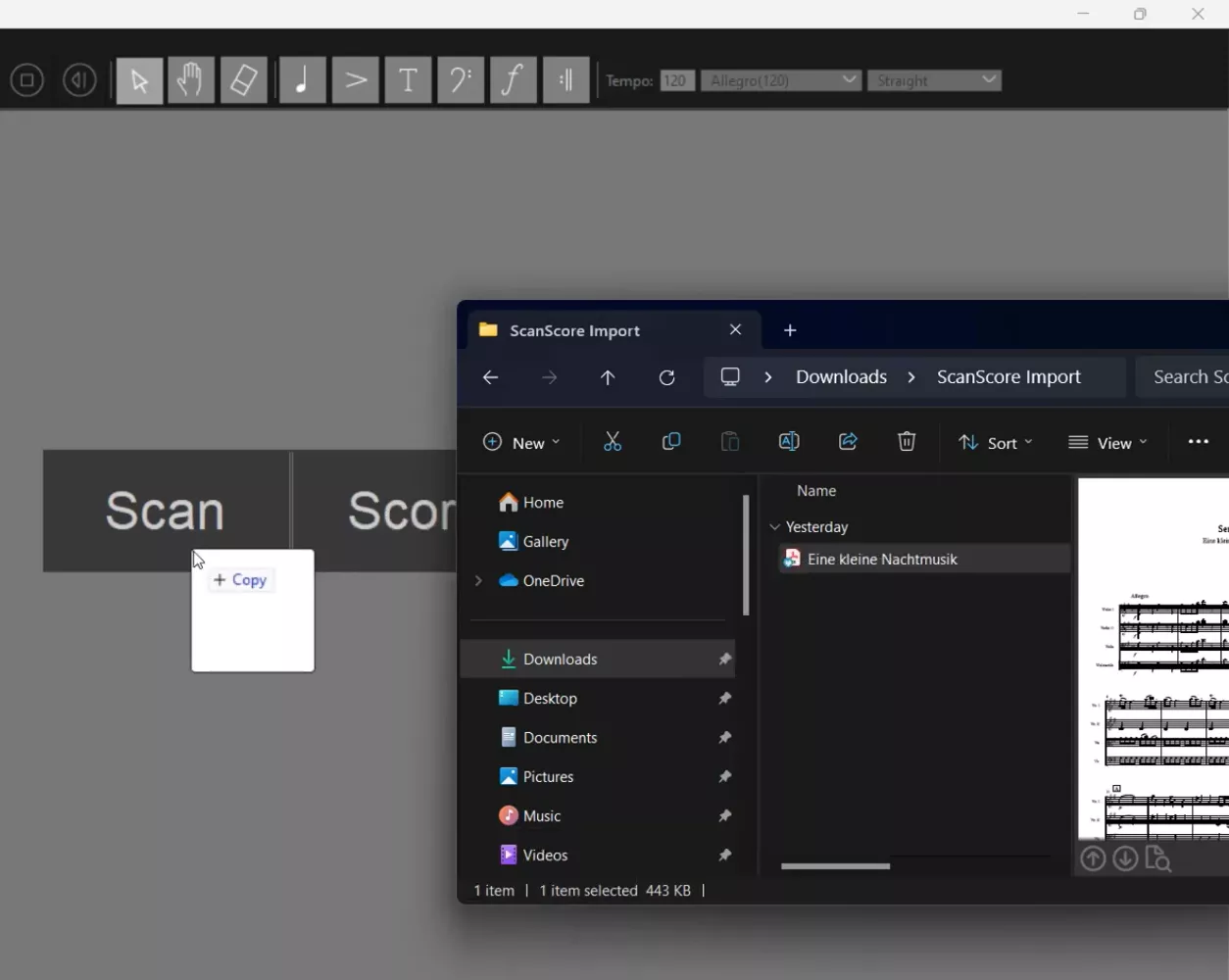The image size is (1229, 980).
Task: Open the Sort dropdown menu
Action: coord(996,443)
